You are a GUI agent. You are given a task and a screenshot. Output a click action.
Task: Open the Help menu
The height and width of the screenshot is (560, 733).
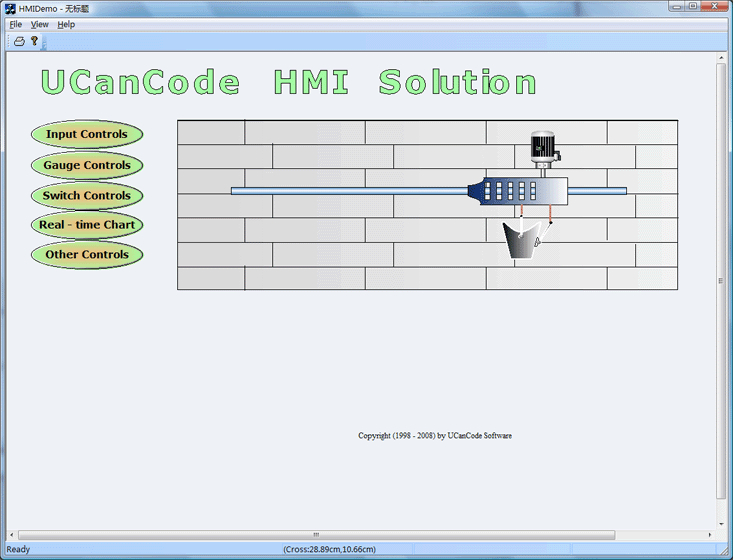click(x=66, y=24)
